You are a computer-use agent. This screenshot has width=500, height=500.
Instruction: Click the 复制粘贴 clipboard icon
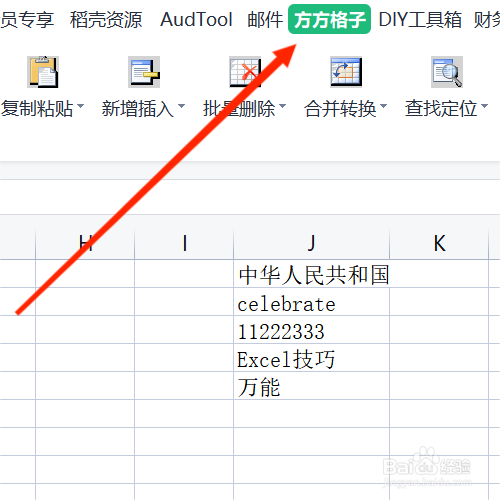coord(43,72)
